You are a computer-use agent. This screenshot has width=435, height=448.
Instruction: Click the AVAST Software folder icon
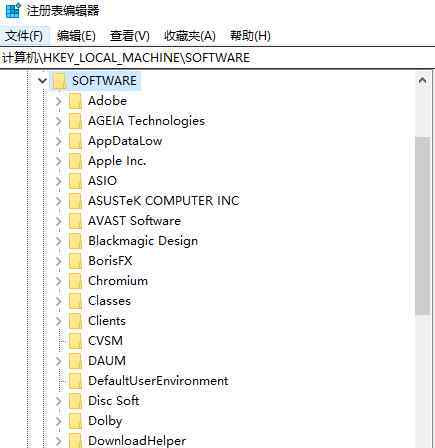click(75, 221)
